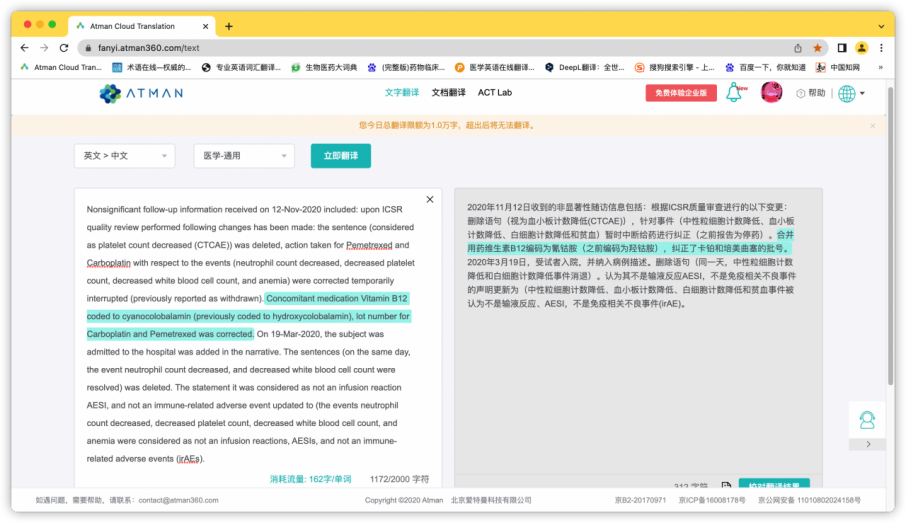The height and width of the screenshot is (524, 907).
Task: Open the 医学英语在线翻译 bookmark
Action: [x=495, y=67]
